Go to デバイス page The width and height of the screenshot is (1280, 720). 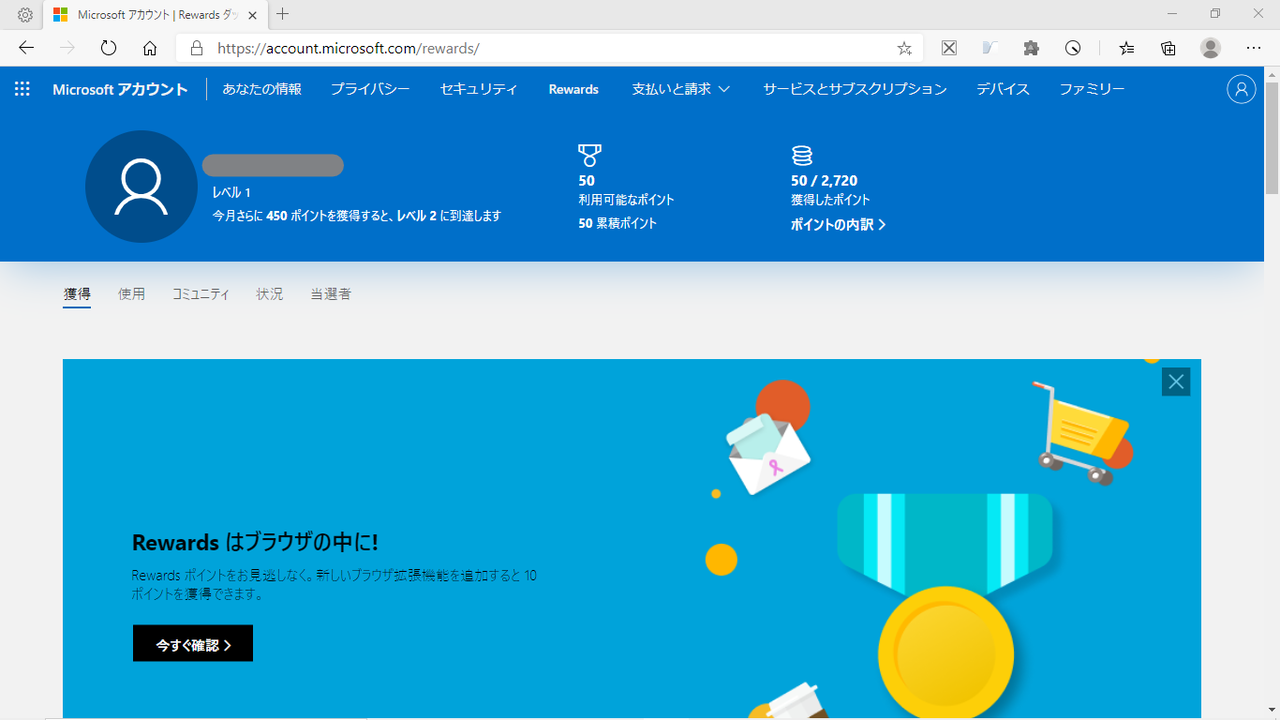[x=1003, y=89]
